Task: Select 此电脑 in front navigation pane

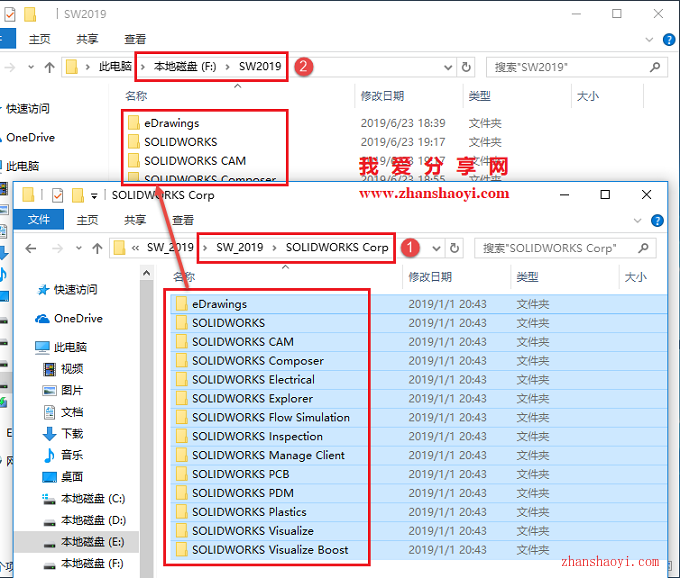Action: pyautogui.click(x=61, y=347)
